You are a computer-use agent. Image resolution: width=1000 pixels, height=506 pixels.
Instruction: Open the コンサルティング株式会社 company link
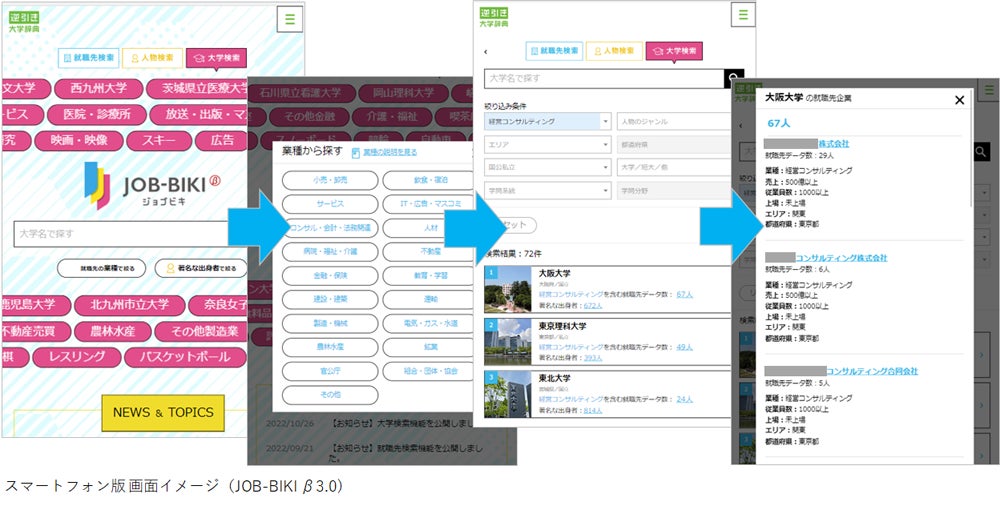pyautogui.click(x=841, y=258)
